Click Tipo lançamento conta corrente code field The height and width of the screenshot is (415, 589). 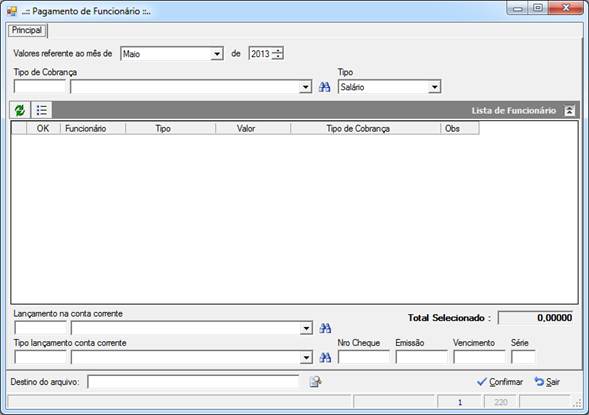pyautogui.click(x=40, y=358)
